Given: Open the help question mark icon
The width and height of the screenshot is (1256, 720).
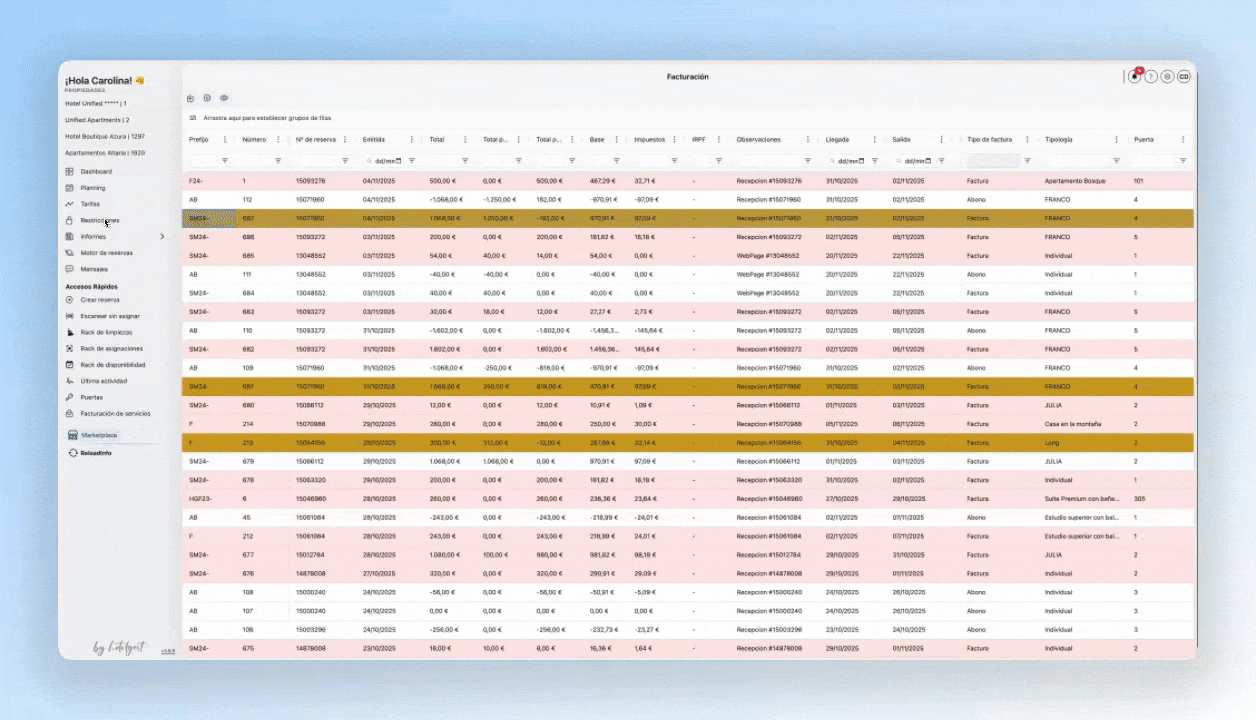Looking at the screenshot, I should pyautogui.click(x=1151, y=77).
